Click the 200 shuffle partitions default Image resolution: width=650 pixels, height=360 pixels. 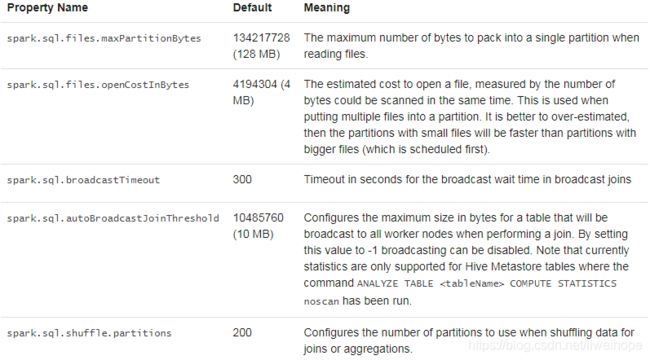click(242, 333)
